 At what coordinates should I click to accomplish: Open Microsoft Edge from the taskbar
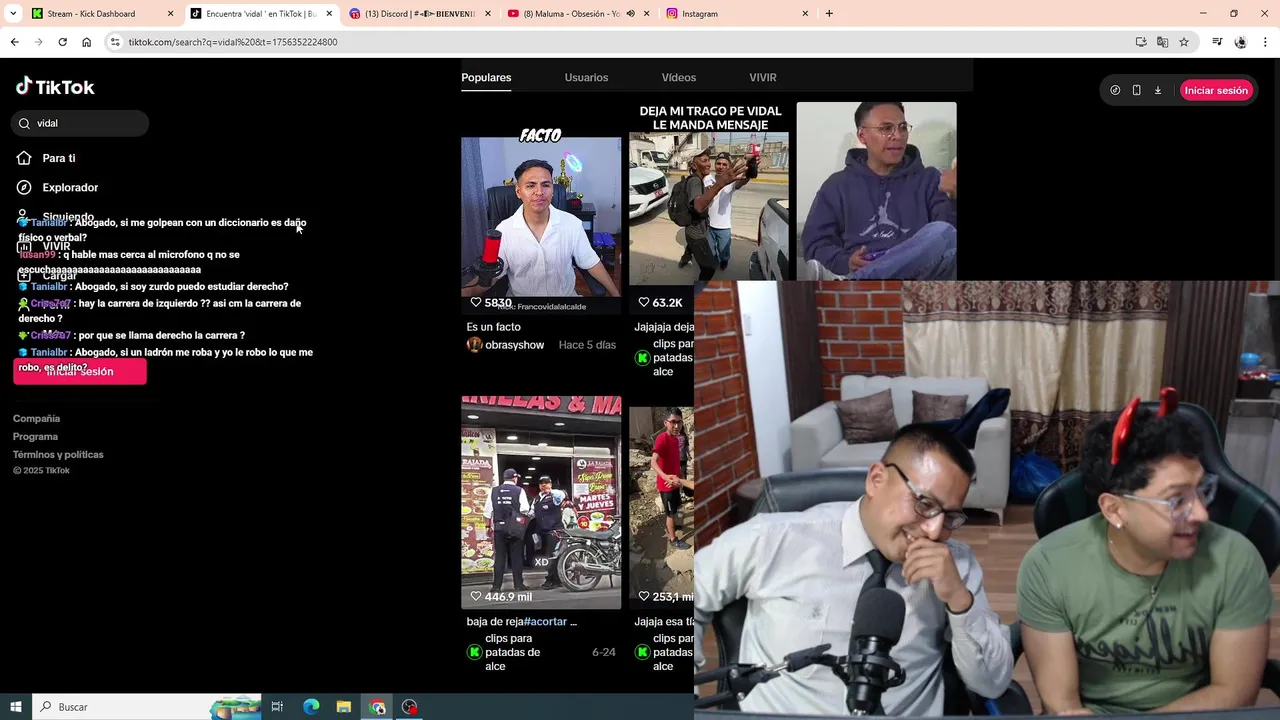click(x=311, y=707)
